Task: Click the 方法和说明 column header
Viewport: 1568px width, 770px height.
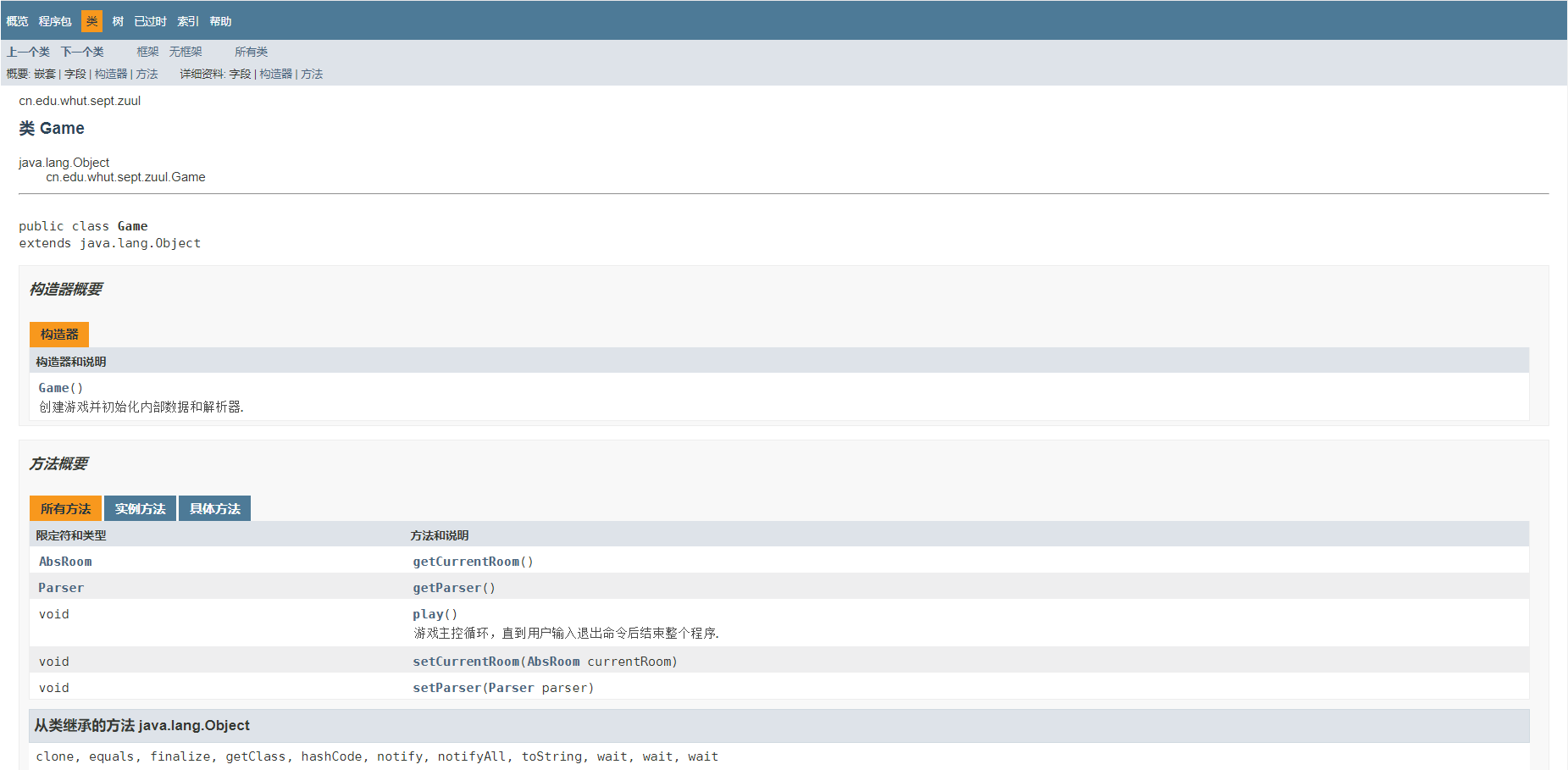Action: [x=439, y=535]
